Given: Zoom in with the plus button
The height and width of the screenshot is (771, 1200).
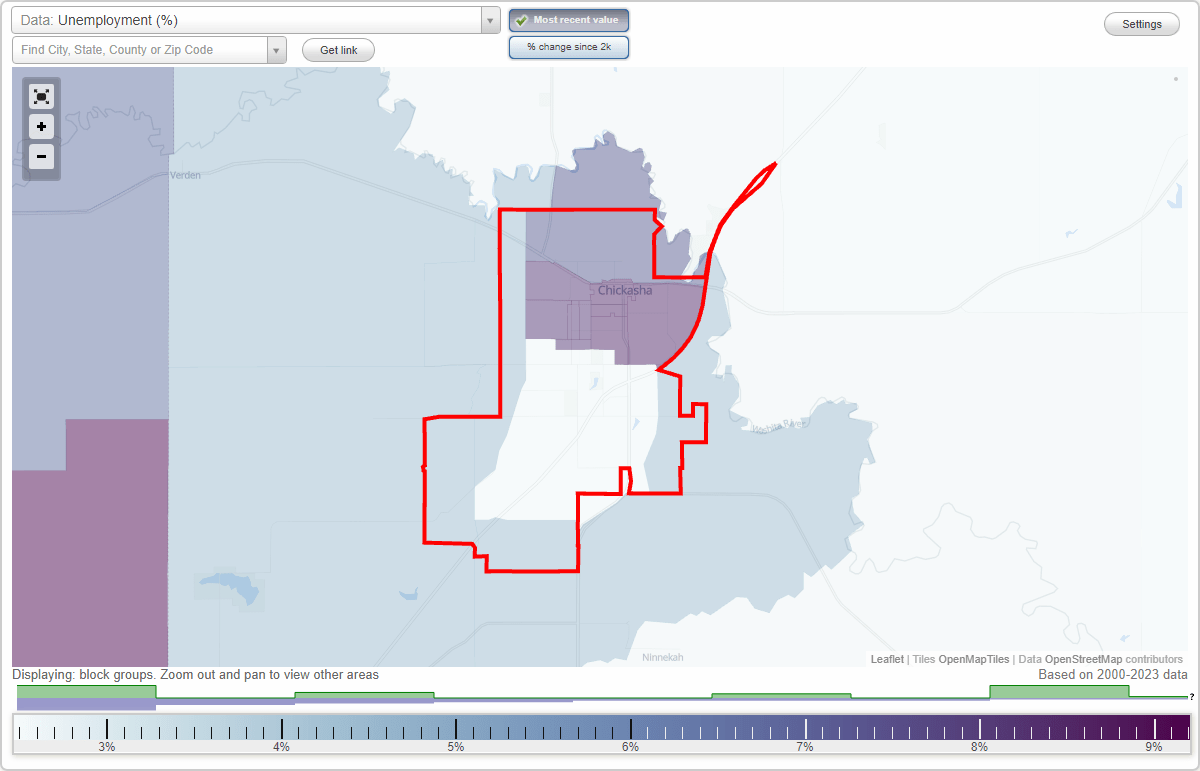Looking at the screenshot, I should (x=41, y=127).
